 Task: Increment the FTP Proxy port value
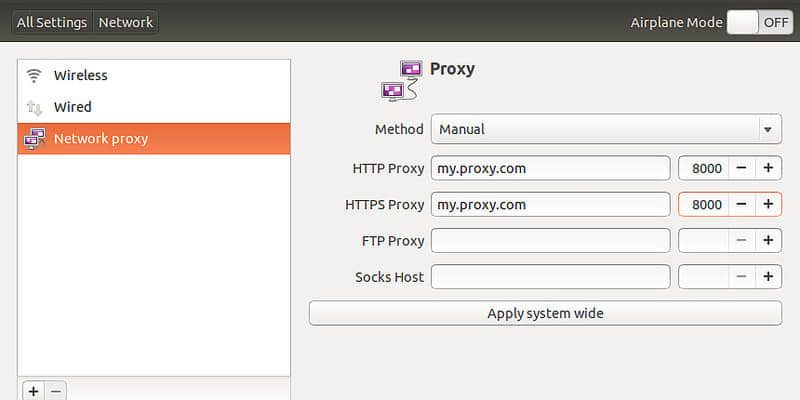click(x=768, y=241)
